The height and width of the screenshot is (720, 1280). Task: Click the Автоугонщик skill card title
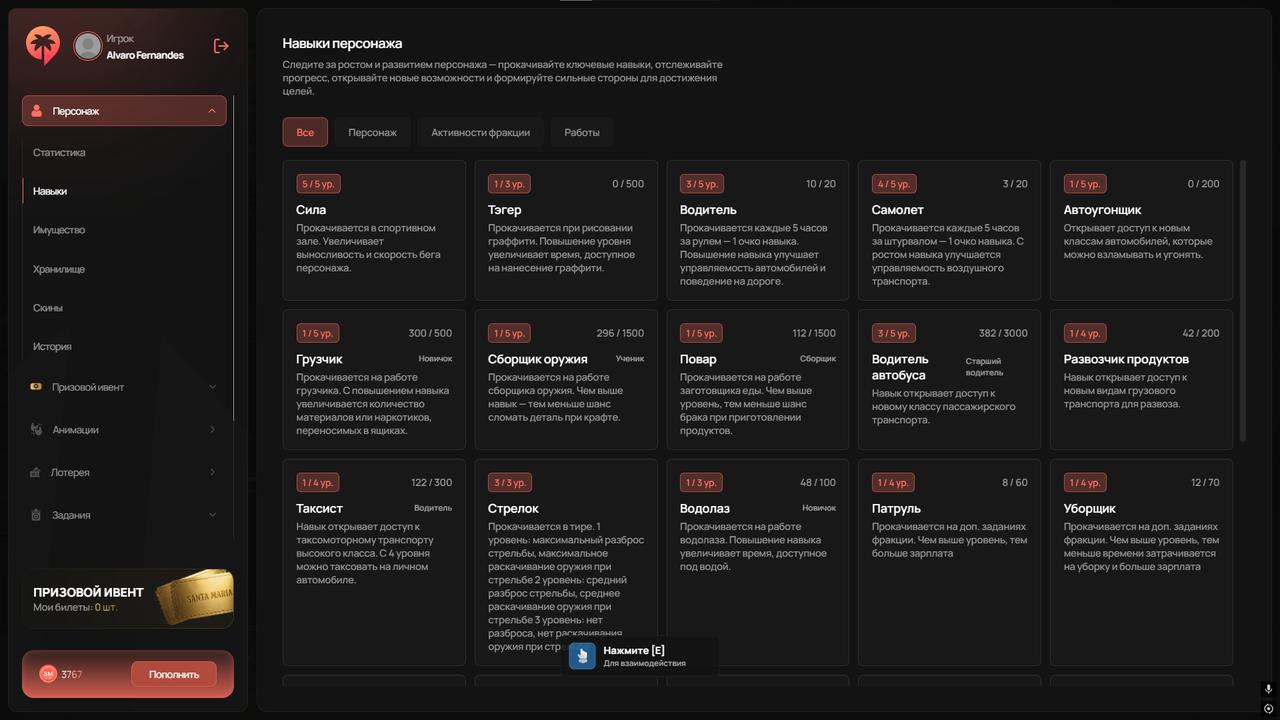coord(1104,210)
